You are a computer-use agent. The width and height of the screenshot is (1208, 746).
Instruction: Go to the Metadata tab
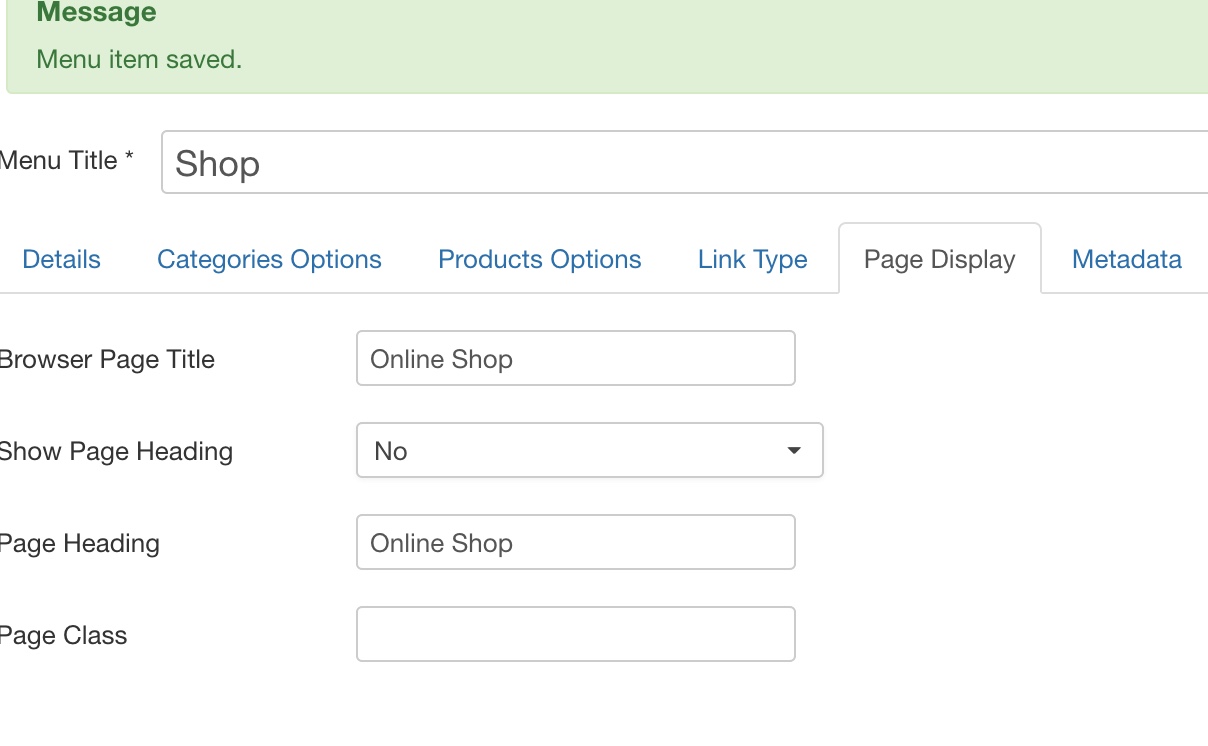1126,260
